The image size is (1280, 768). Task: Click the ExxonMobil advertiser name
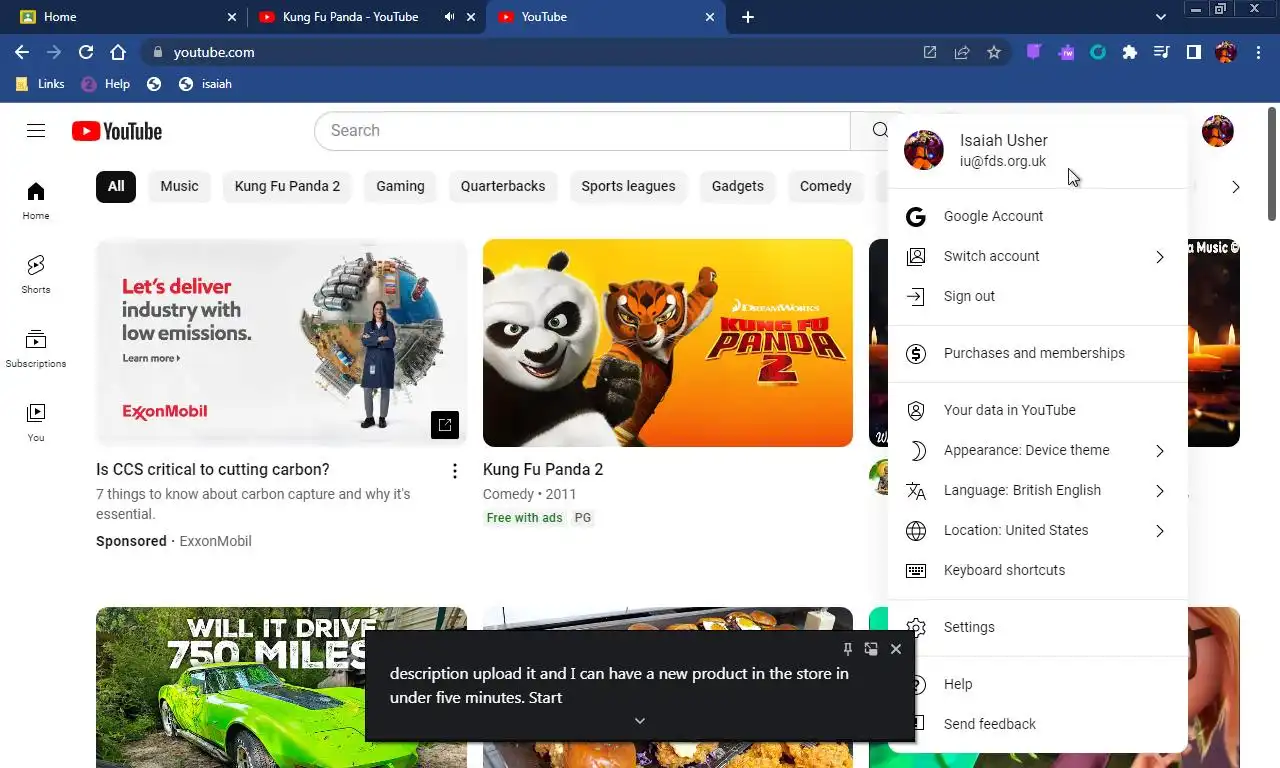coord(215,541)
